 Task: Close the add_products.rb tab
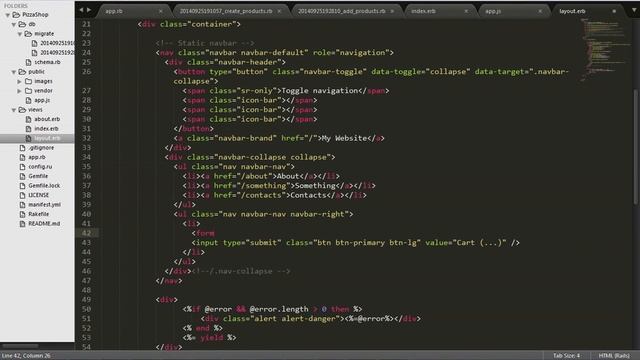tap(392, 11)
